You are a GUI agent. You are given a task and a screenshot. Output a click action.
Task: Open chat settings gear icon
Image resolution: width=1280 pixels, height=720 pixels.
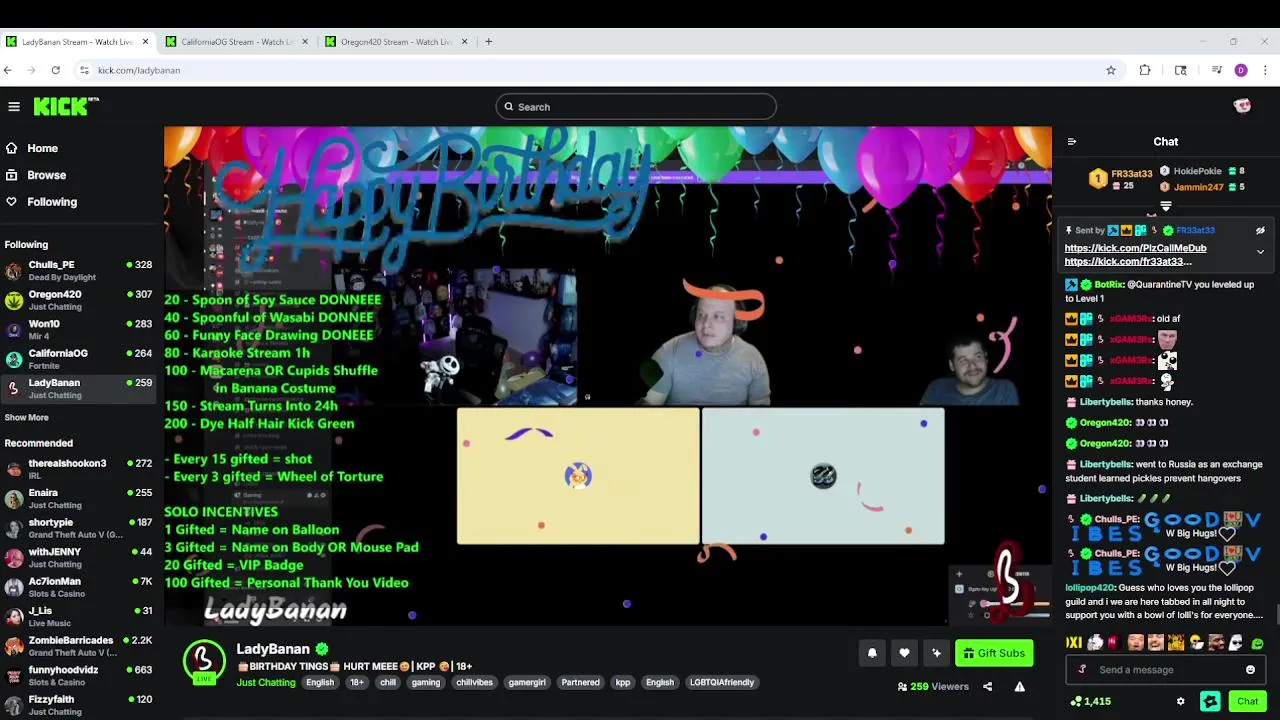(1180, 702)
